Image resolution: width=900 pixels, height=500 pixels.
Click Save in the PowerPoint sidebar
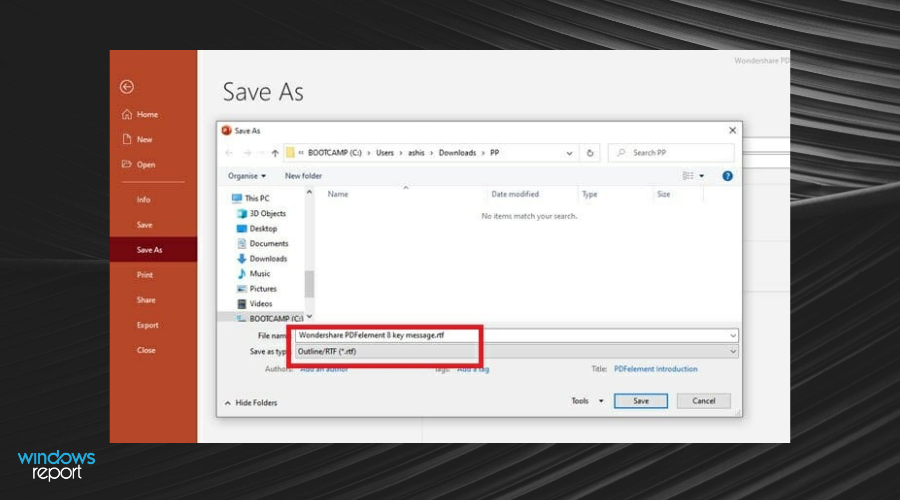[145, 225]
